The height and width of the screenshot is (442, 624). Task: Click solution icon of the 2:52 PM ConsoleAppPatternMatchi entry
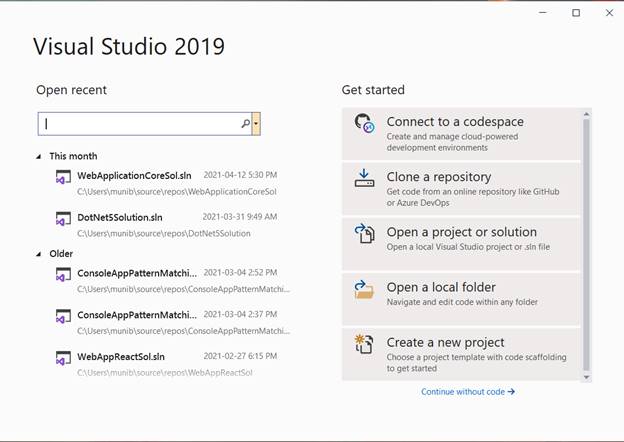pyautogui.click(x=63, y=274)
